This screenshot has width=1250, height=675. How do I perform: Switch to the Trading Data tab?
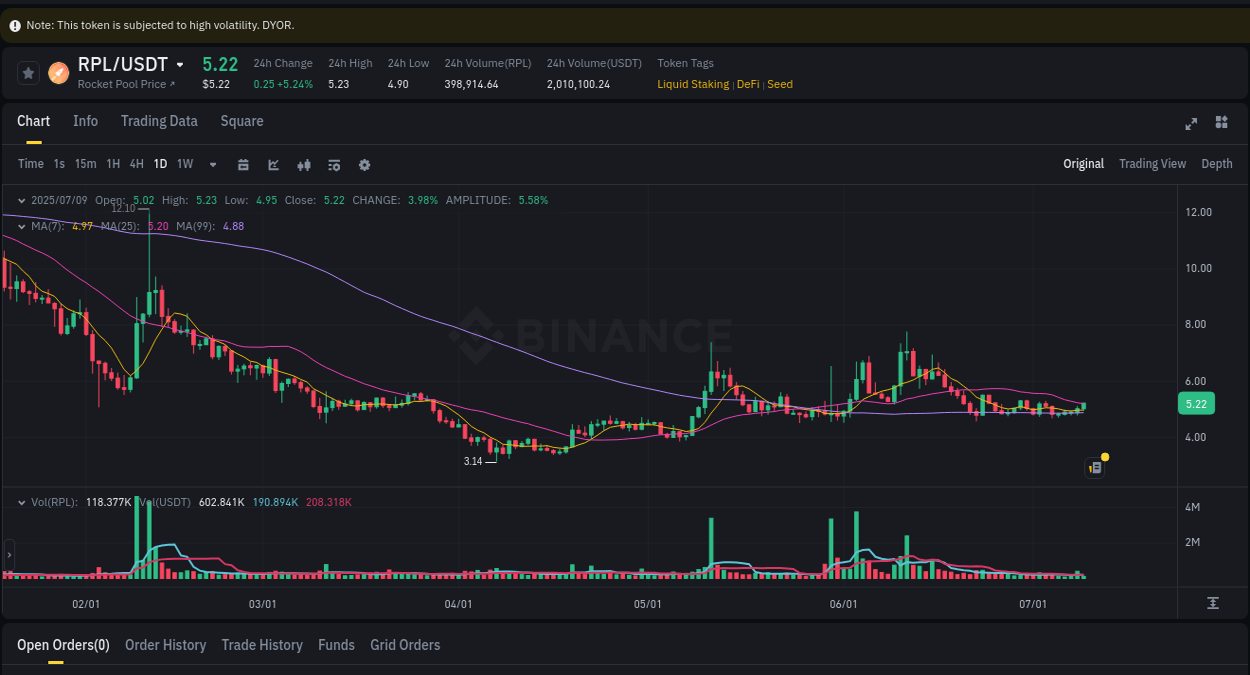(159, 121)
